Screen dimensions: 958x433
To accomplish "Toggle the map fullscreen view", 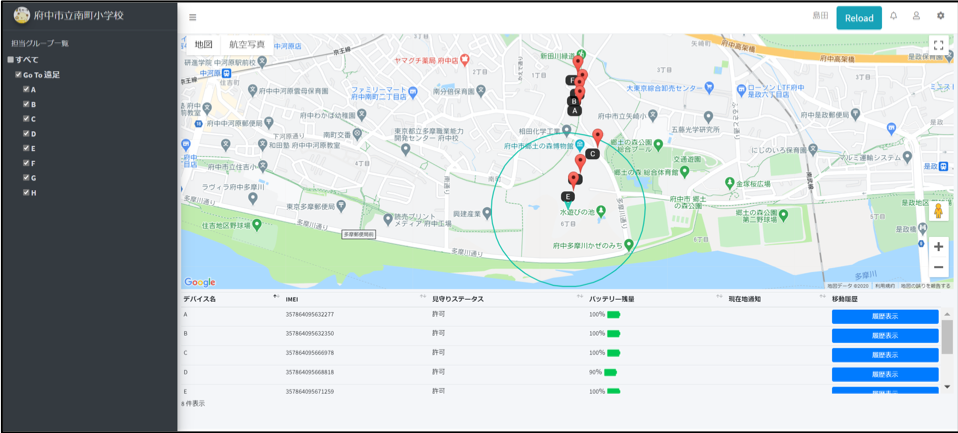I will pyautogui.click(x=938, y=45).
